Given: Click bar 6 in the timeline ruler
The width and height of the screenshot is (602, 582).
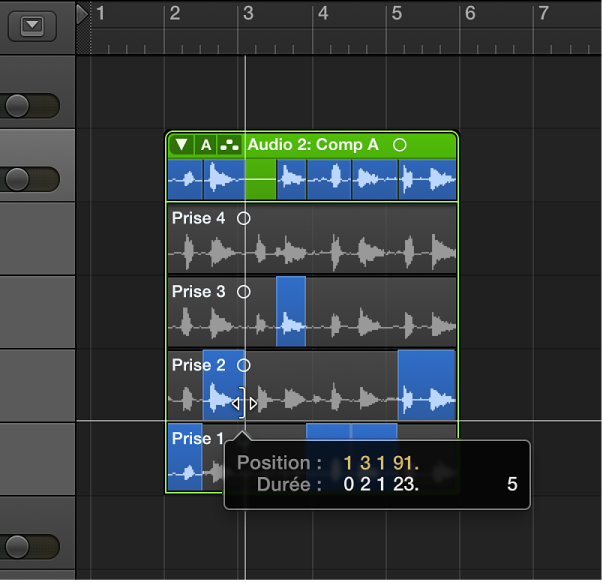Looking at the screenshot, I should [x=469, y=14].
